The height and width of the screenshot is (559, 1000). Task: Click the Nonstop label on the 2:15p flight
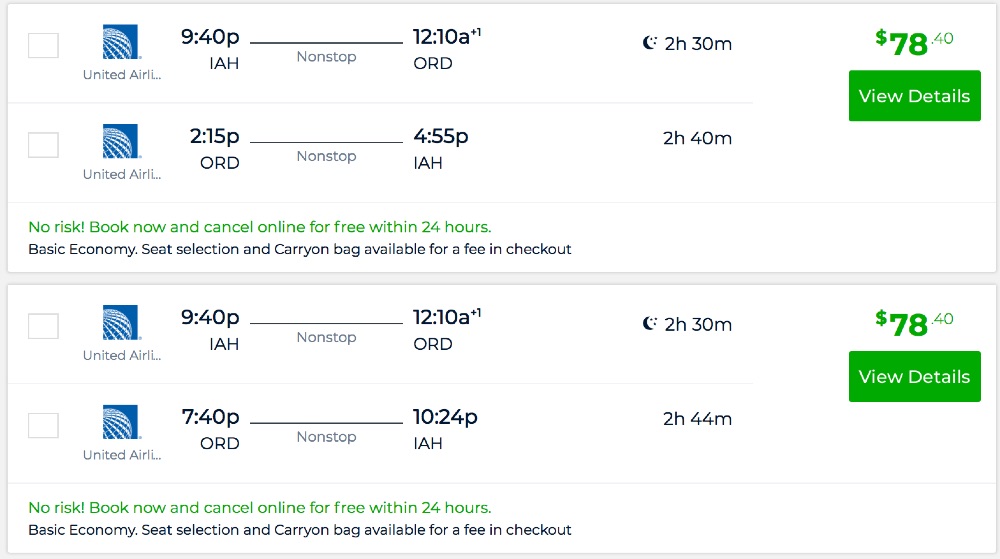tap(326, 156)
